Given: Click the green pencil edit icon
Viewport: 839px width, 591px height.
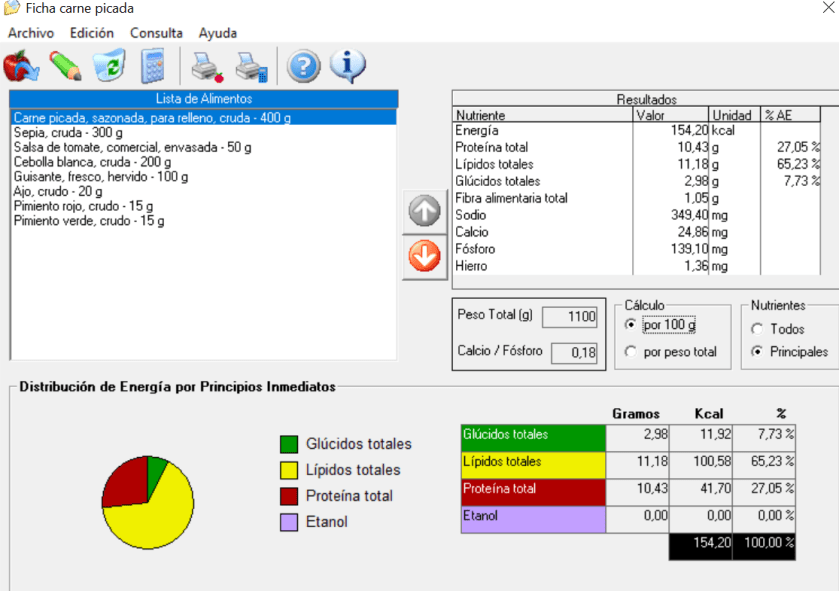Looking at the screenshot, I should click(x=65, y=66).
